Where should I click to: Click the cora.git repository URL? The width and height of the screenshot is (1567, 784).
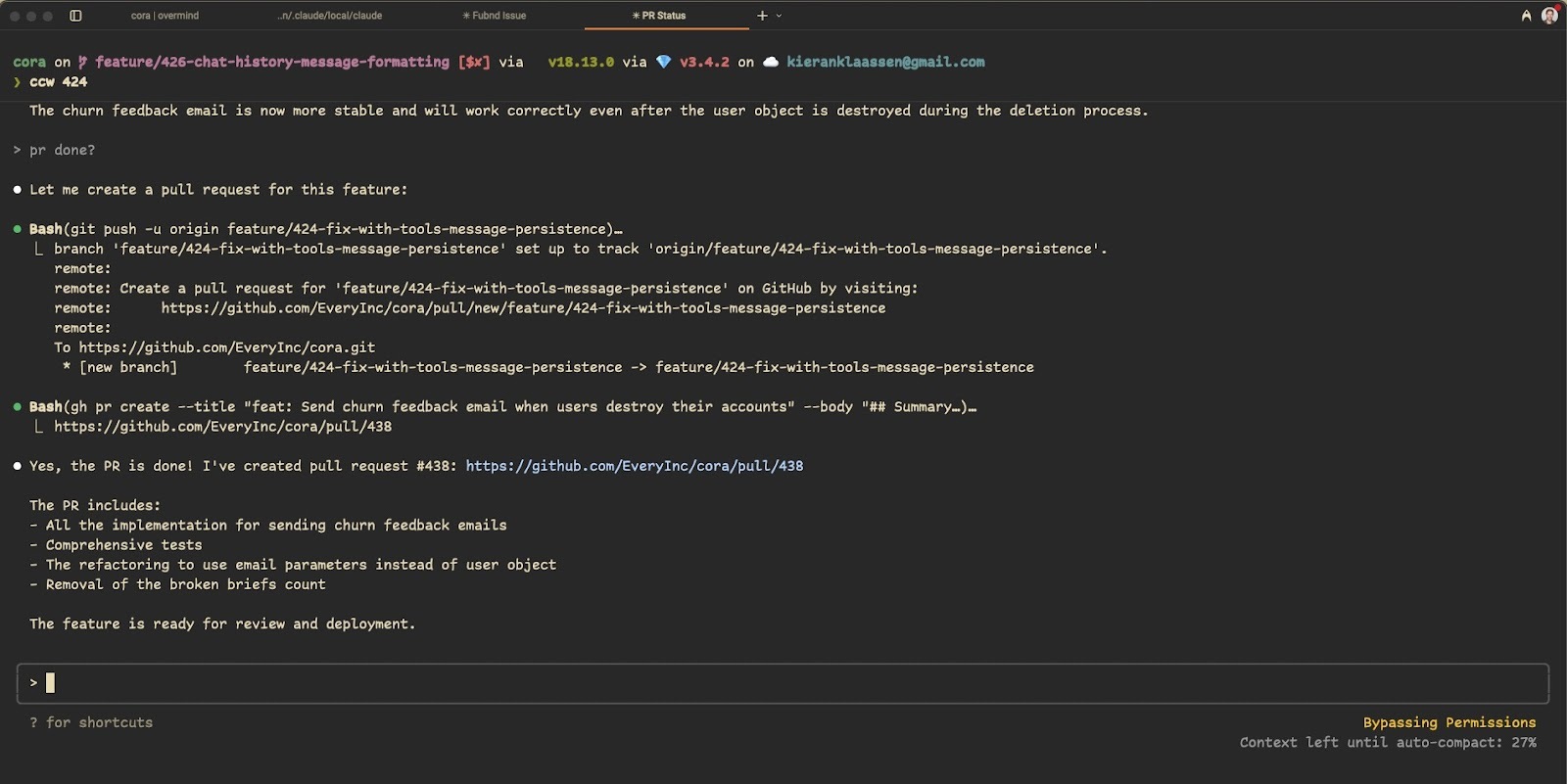226,347
